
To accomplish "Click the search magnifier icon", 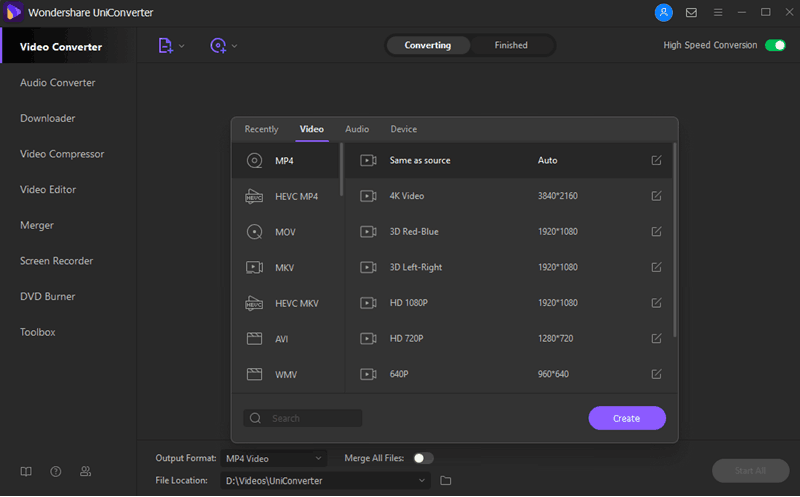I will click(255, 418).
